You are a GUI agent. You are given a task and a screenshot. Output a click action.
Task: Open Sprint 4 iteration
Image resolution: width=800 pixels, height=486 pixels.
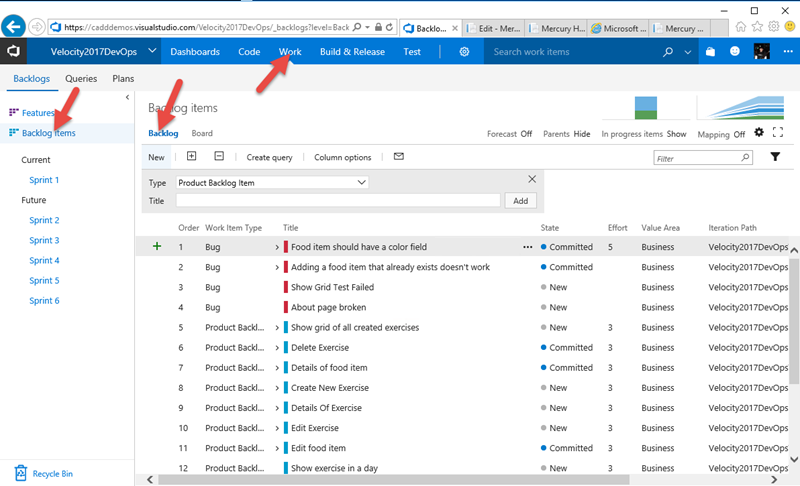tap(44, 260)
